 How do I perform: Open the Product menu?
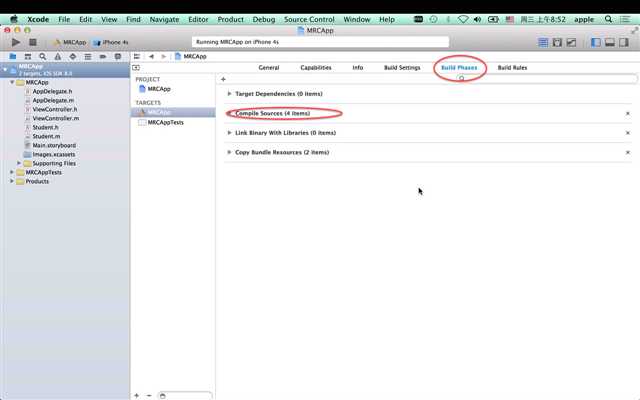pyautogui.click(x=230, y=19)
